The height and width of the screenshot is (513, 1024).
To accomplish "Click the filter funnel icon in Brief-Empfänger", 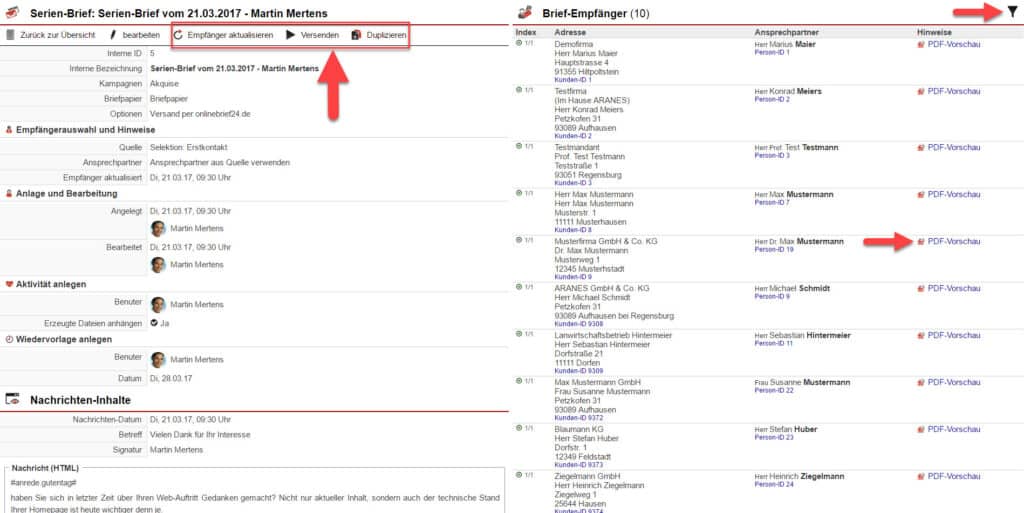I will (1012, 12).
